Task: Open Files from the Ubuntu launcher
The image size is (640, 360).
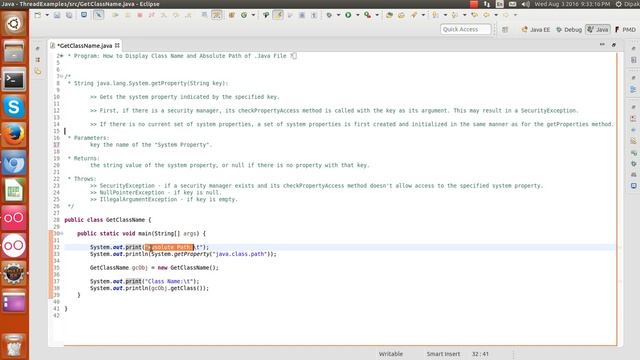Action: (x=14, y=51)
